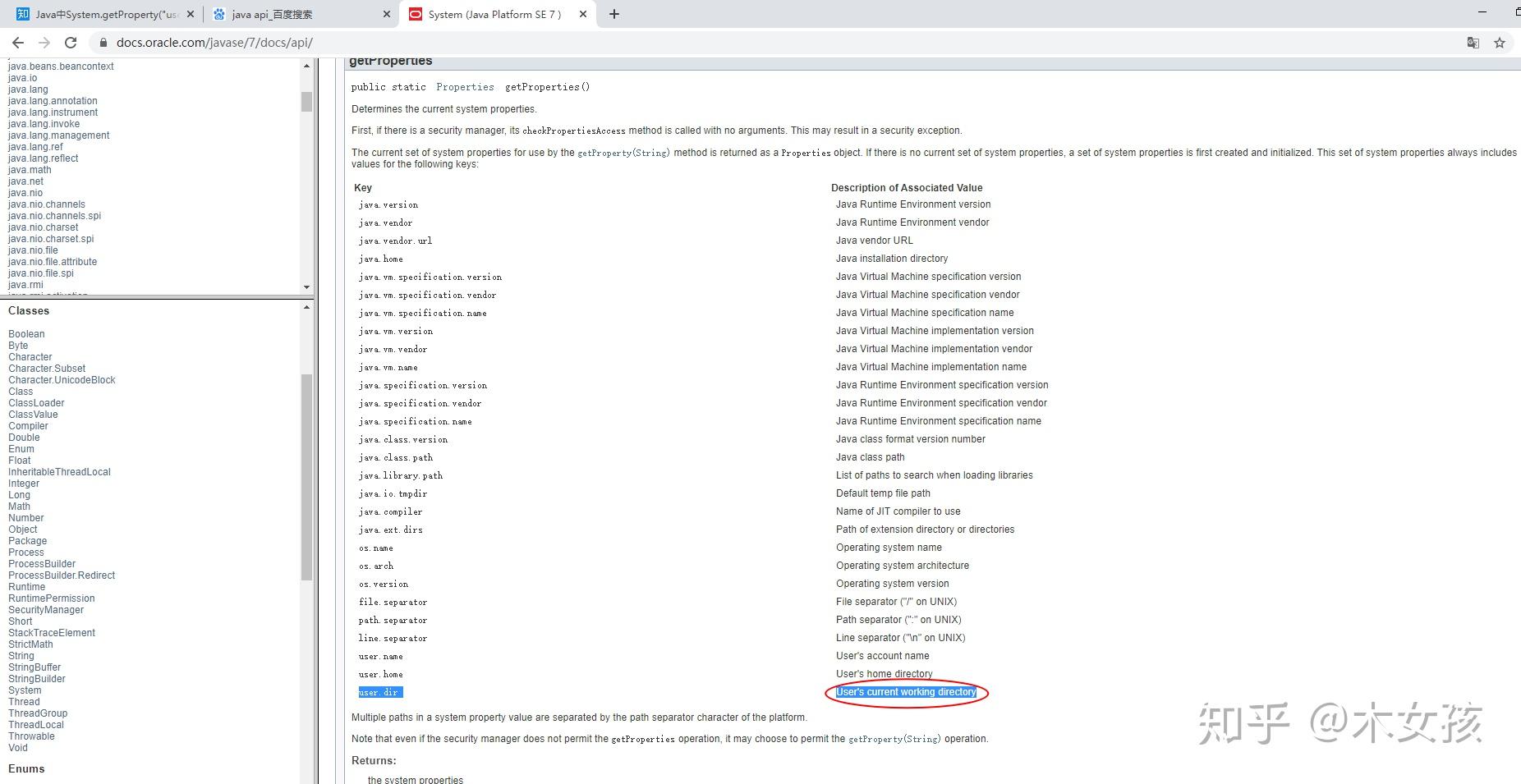
Task: Click the padlock security icon in address bar
Action: [103, 42]
